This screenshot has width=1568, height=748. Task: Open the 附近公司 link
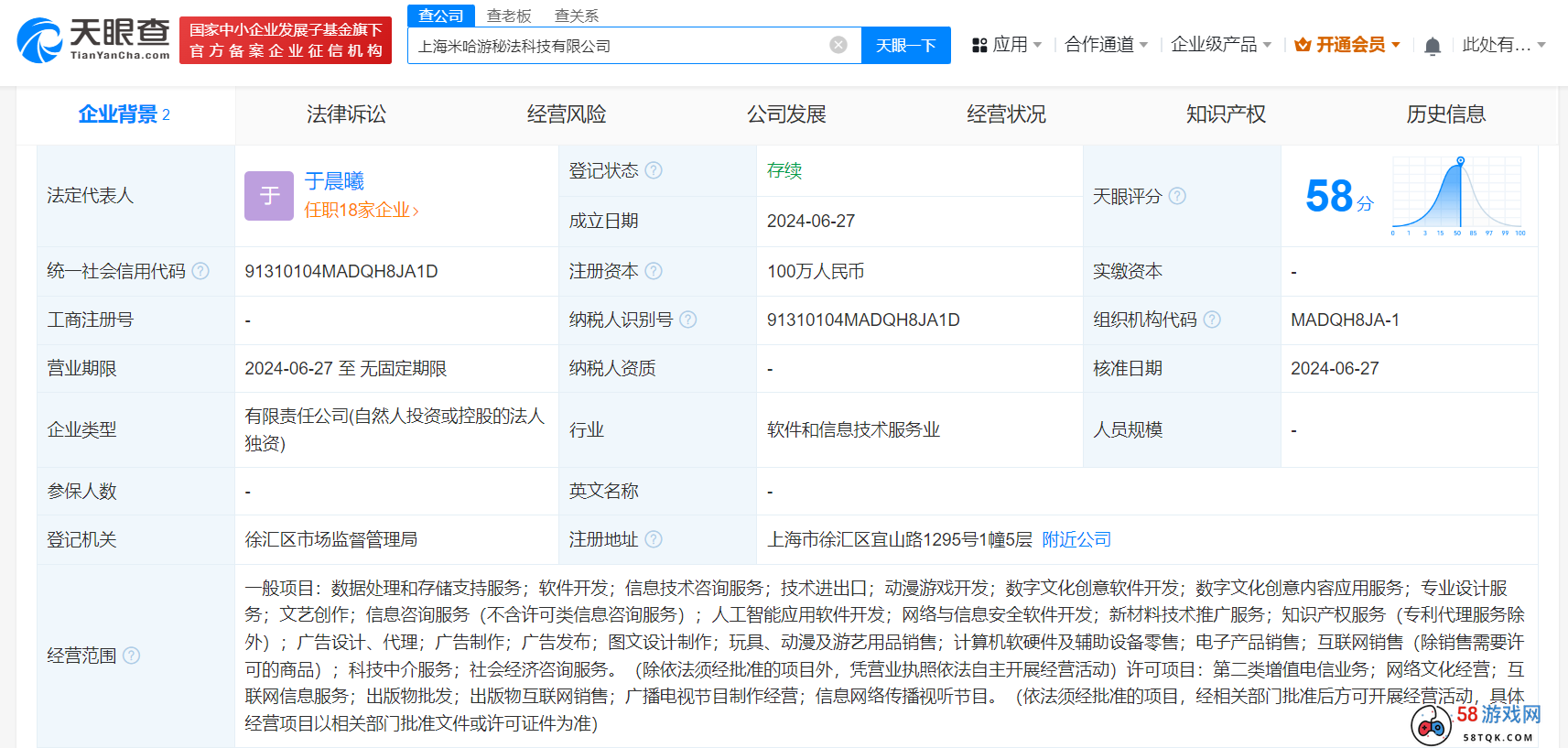point(1076,539)
